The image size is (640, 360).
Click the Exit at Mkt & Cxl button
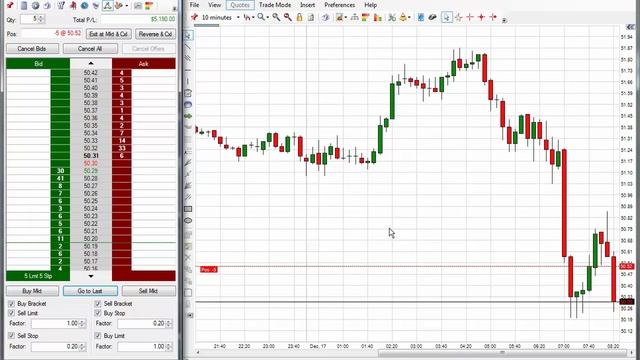tap(109, 34)
